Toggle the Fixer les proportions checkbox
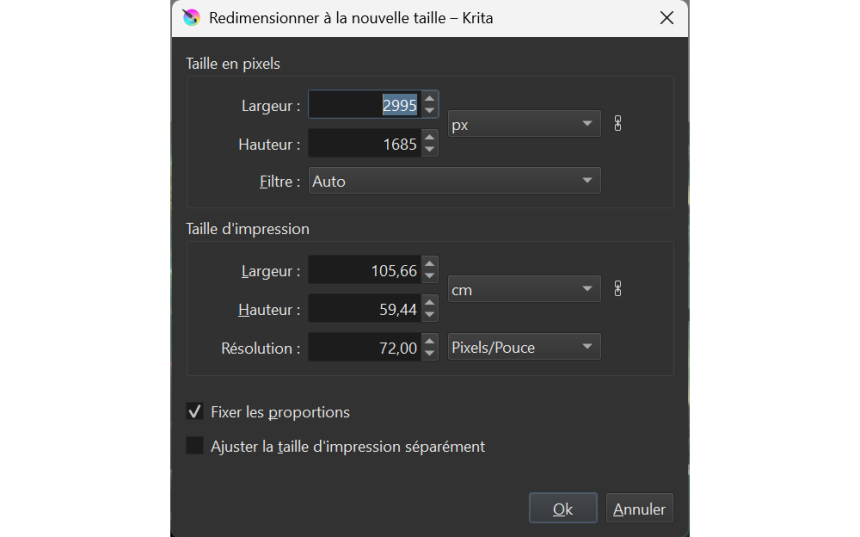This screenshot has height=537, width=860. click(195, 412)
